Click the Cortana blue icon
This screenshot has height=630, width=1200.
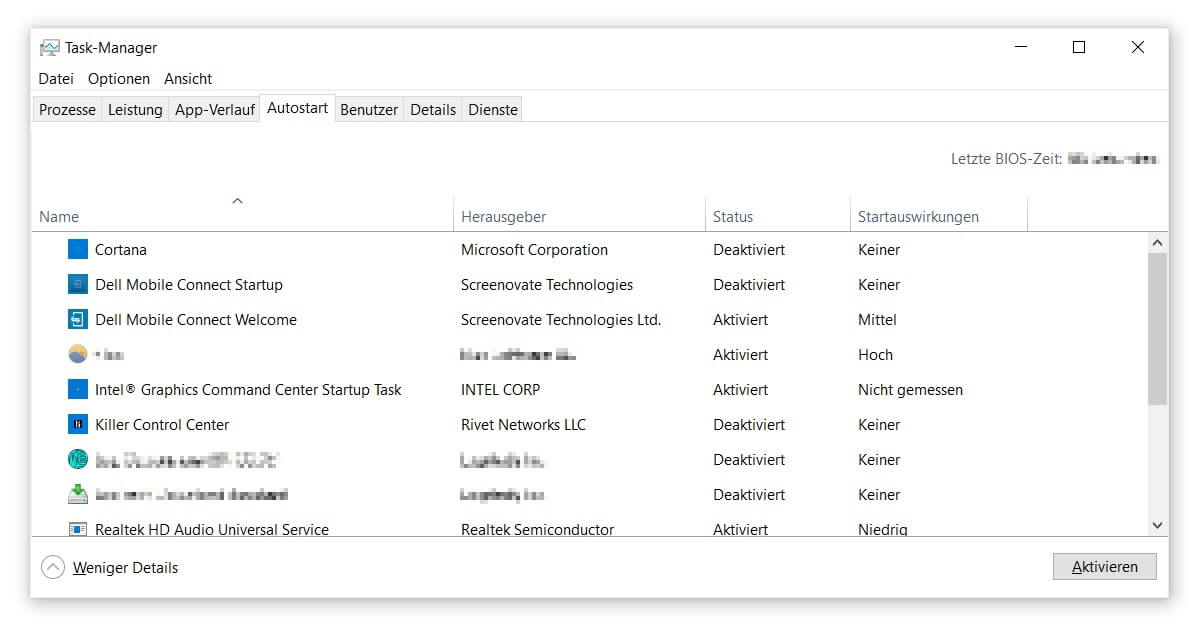[78, 249]
